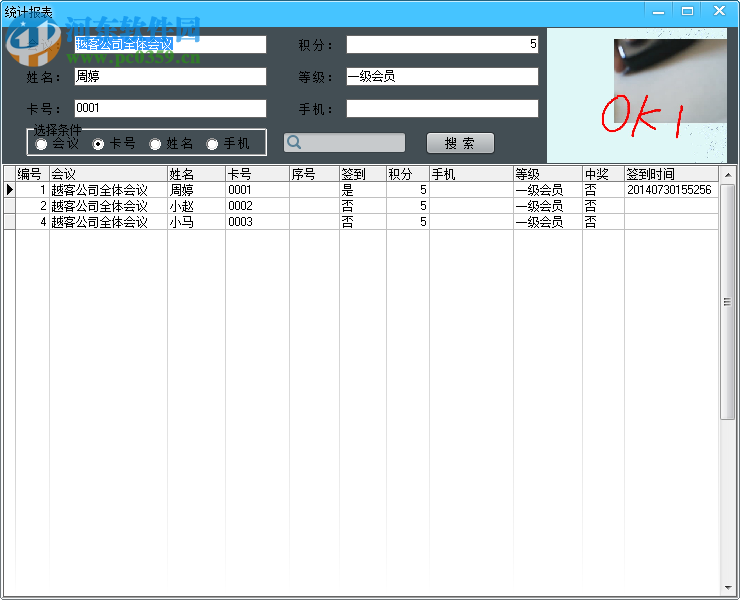Viewport: 740px width, 600px height.
Task: Click the name cell 小马
Action: (196, 222)
